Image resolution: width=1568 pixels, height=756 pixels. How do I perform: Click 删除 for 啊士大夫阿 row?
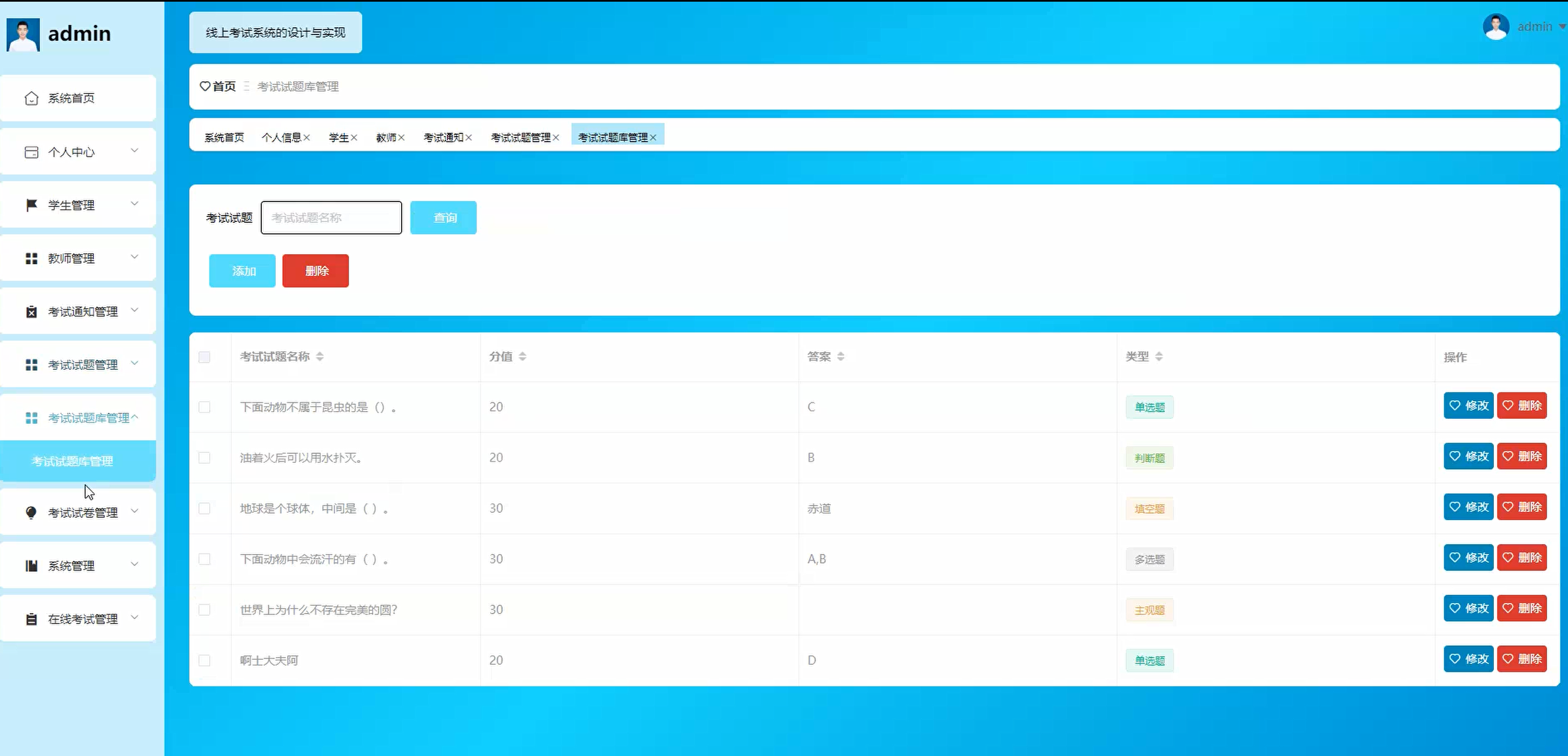coord(1522,659)
